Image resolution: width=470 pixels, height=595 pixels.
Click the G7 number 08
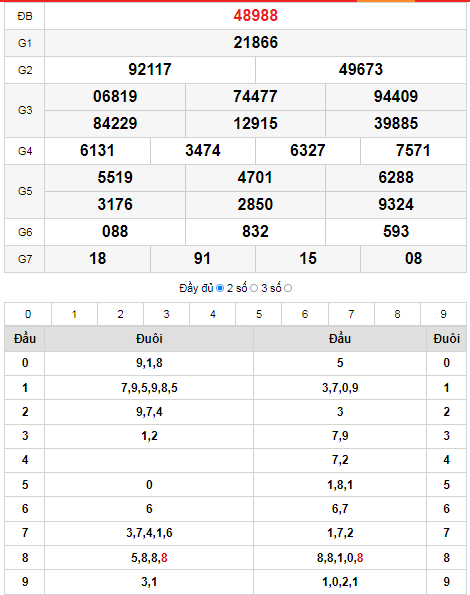coord(413,259)
